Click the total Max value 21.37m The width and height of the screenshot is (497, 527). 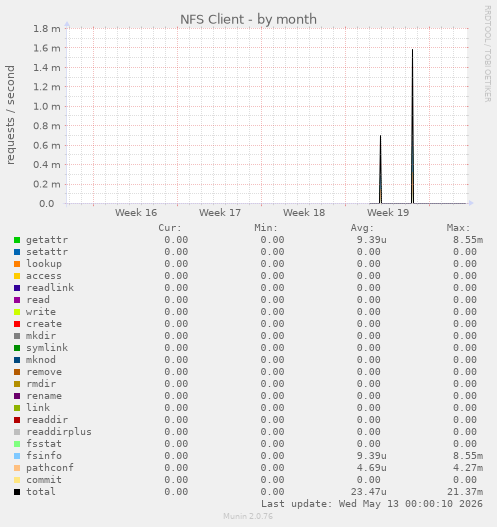465,492
